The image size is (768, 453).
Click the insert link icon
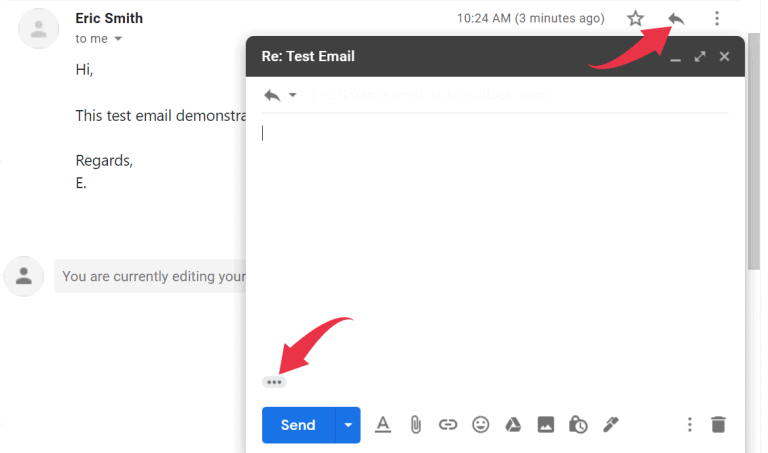point(448,425)
